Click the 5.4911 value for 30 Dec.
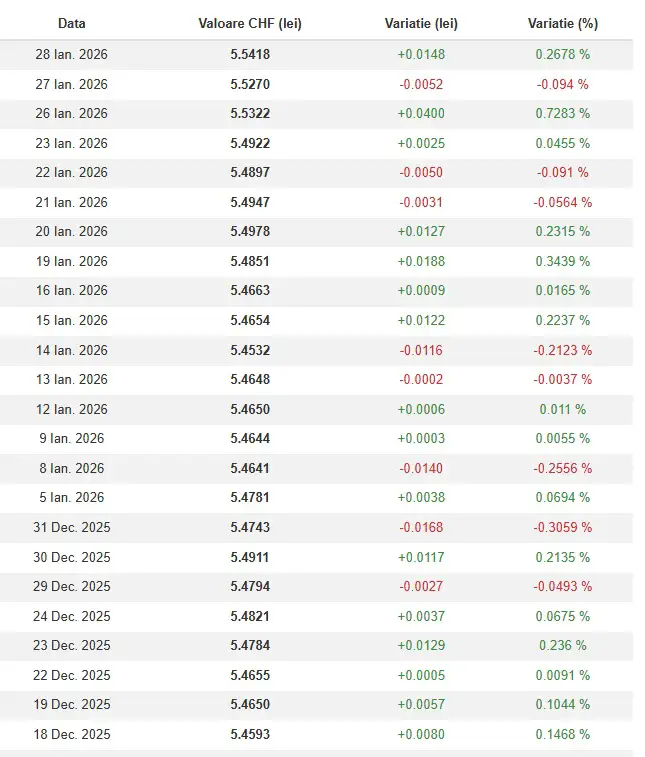The width and height of the screenshot is (645, 757). pyautogui.click(x=250, y=557)
